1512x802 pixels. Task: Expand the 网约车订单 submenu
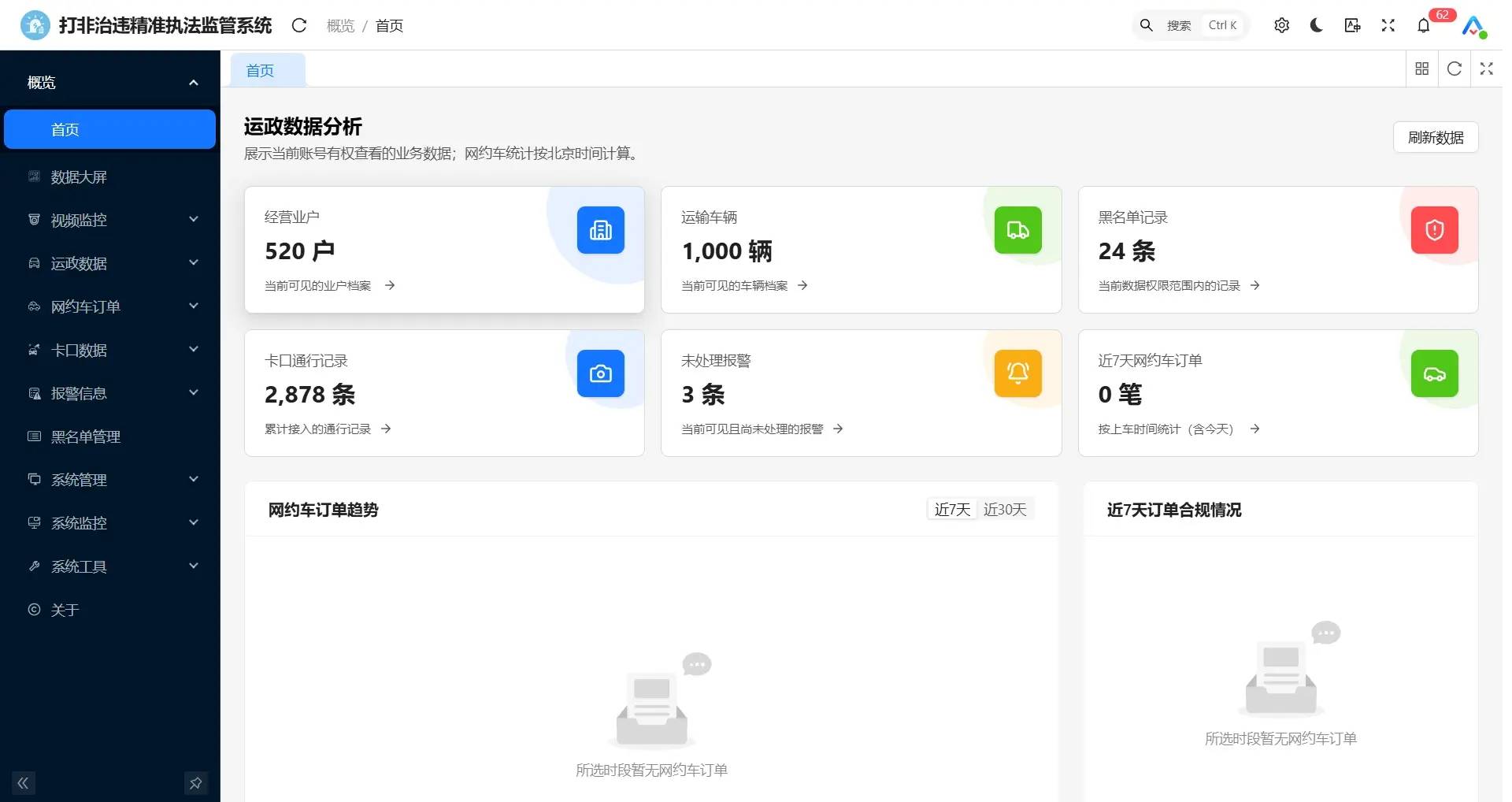tap(110, 306)
